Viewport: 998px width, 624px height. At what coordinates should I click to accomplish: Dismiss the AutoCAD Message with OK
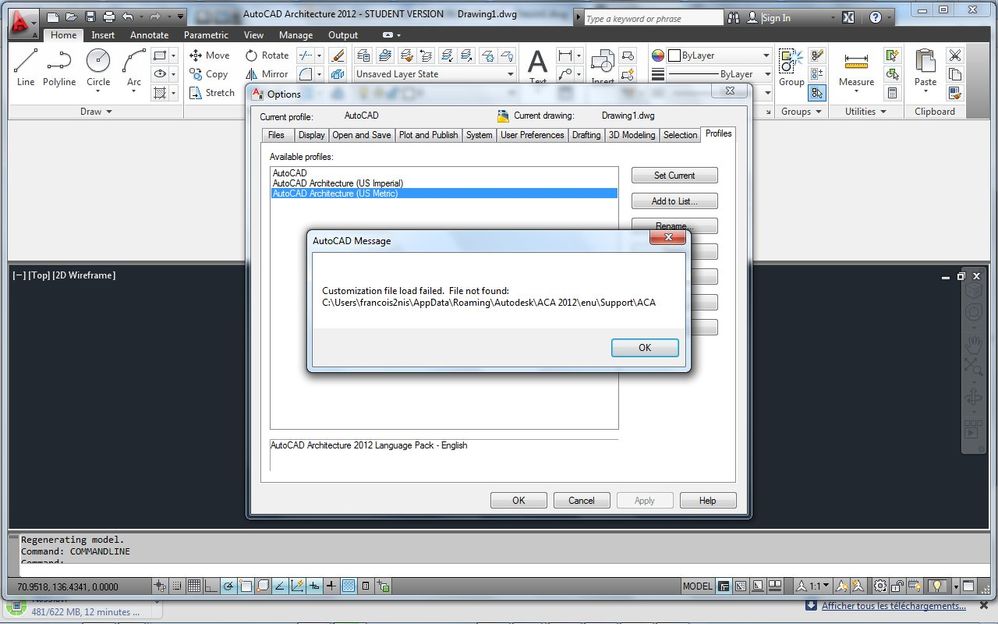click(x=644, y=347)
